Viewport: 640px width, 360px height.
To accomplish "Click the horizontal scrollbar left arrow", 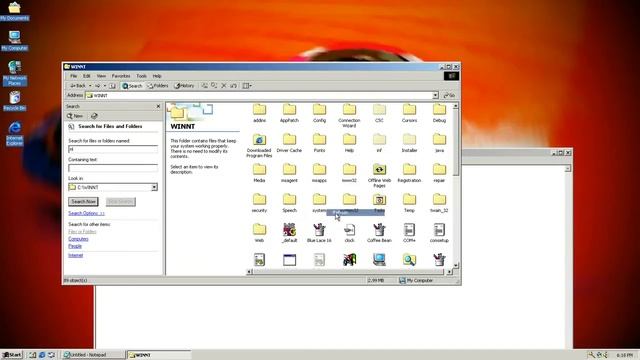I will coord(249,272).
